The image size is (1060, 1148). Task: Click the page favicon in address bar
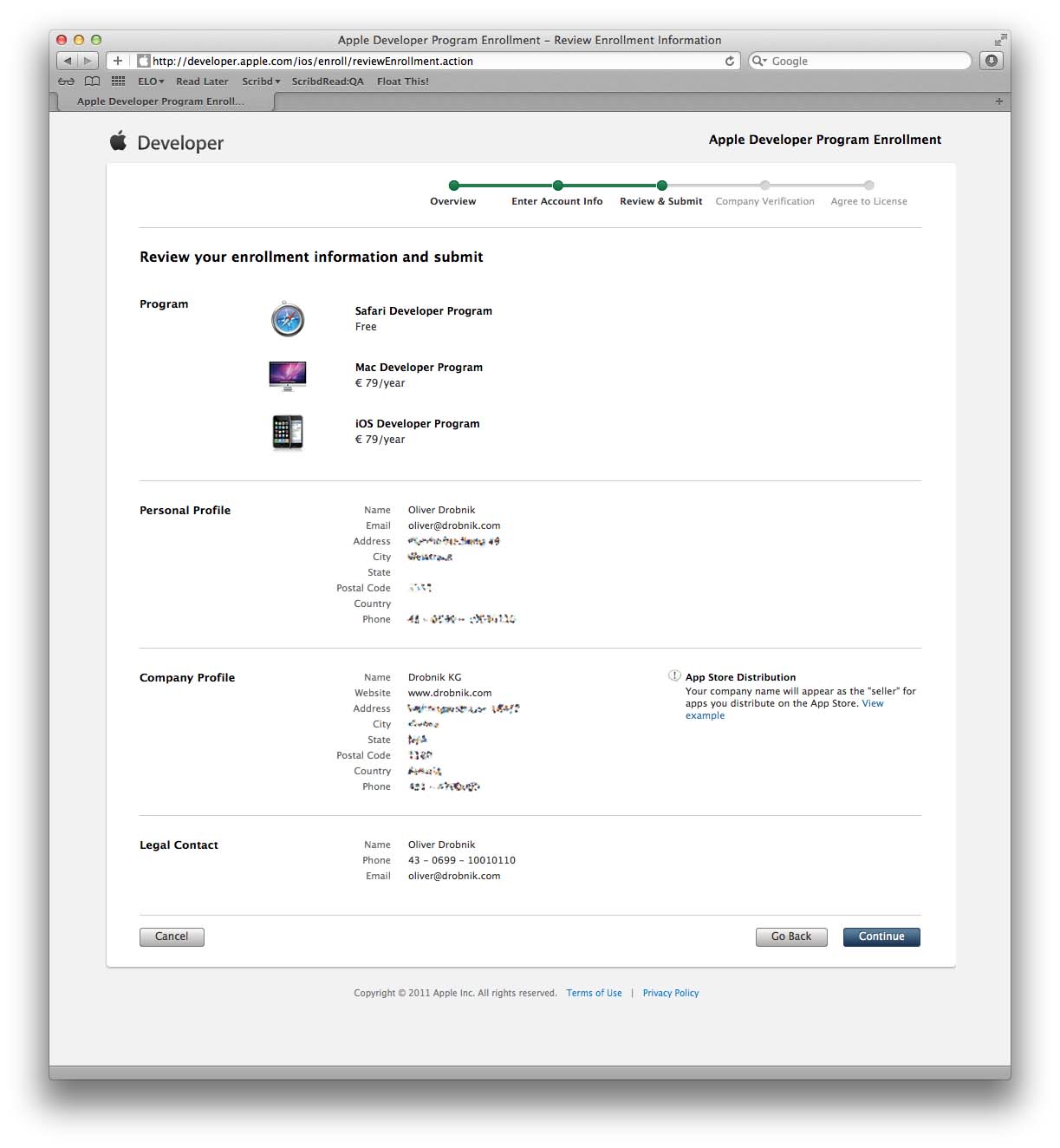coord(144,61)
